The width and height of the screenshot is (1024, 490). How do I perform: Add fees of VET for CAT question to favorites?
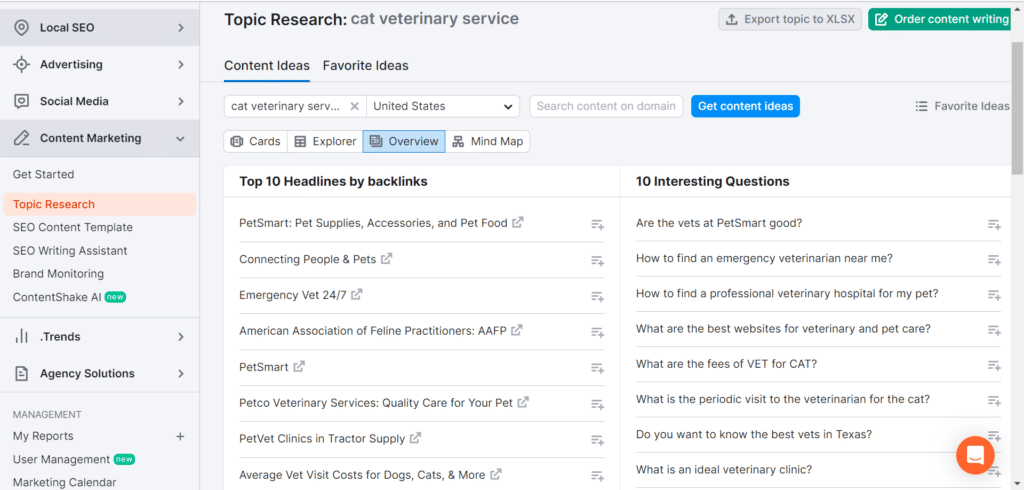(x=994, y=365)
